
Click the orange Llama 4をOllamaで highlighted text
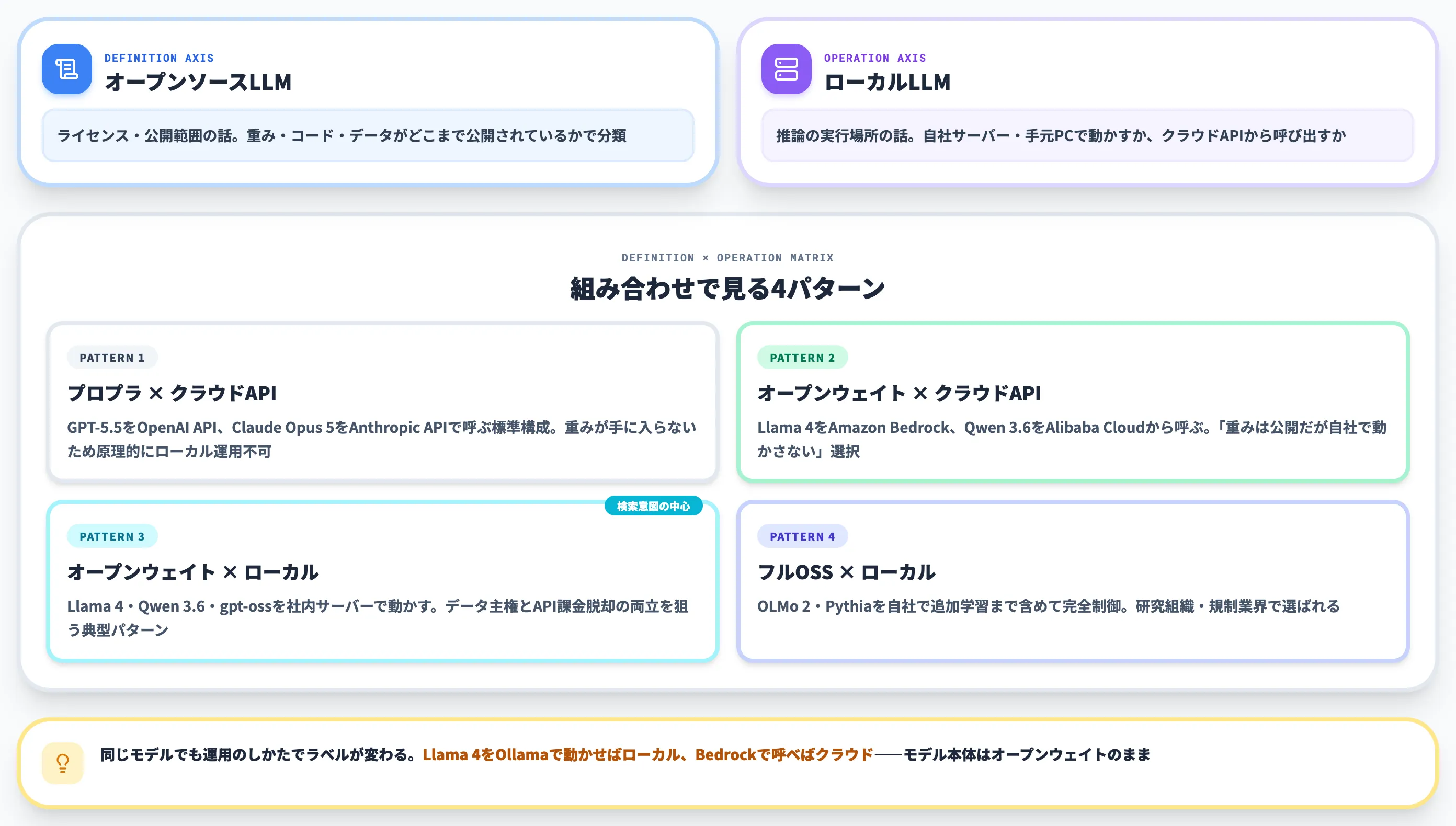[x=648, y=754]
